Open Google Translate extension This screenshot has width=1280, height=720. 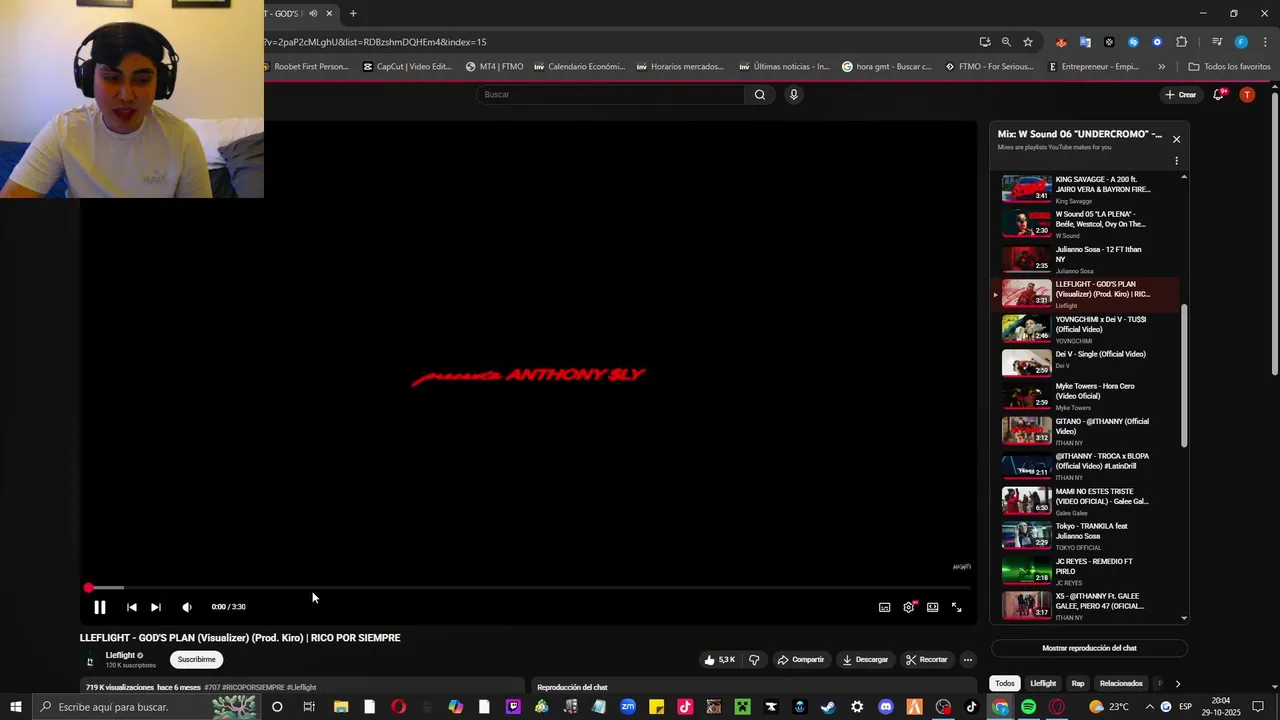click(1085, 42)
